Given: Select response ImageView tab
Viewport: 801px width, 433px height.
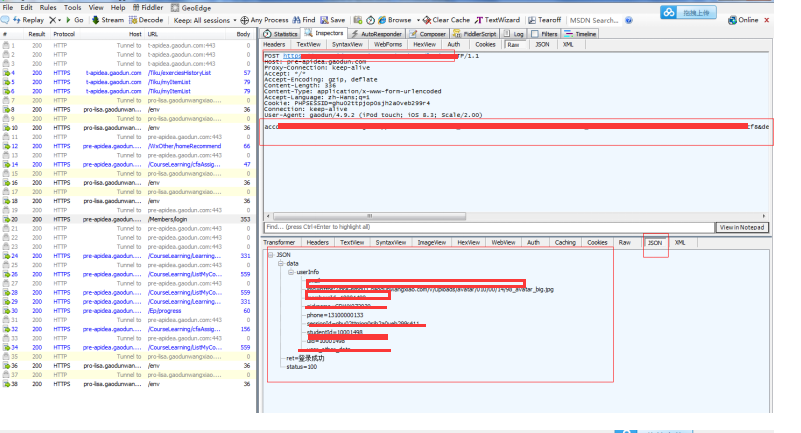Looking at the screenshot, I should pos(432,243).
